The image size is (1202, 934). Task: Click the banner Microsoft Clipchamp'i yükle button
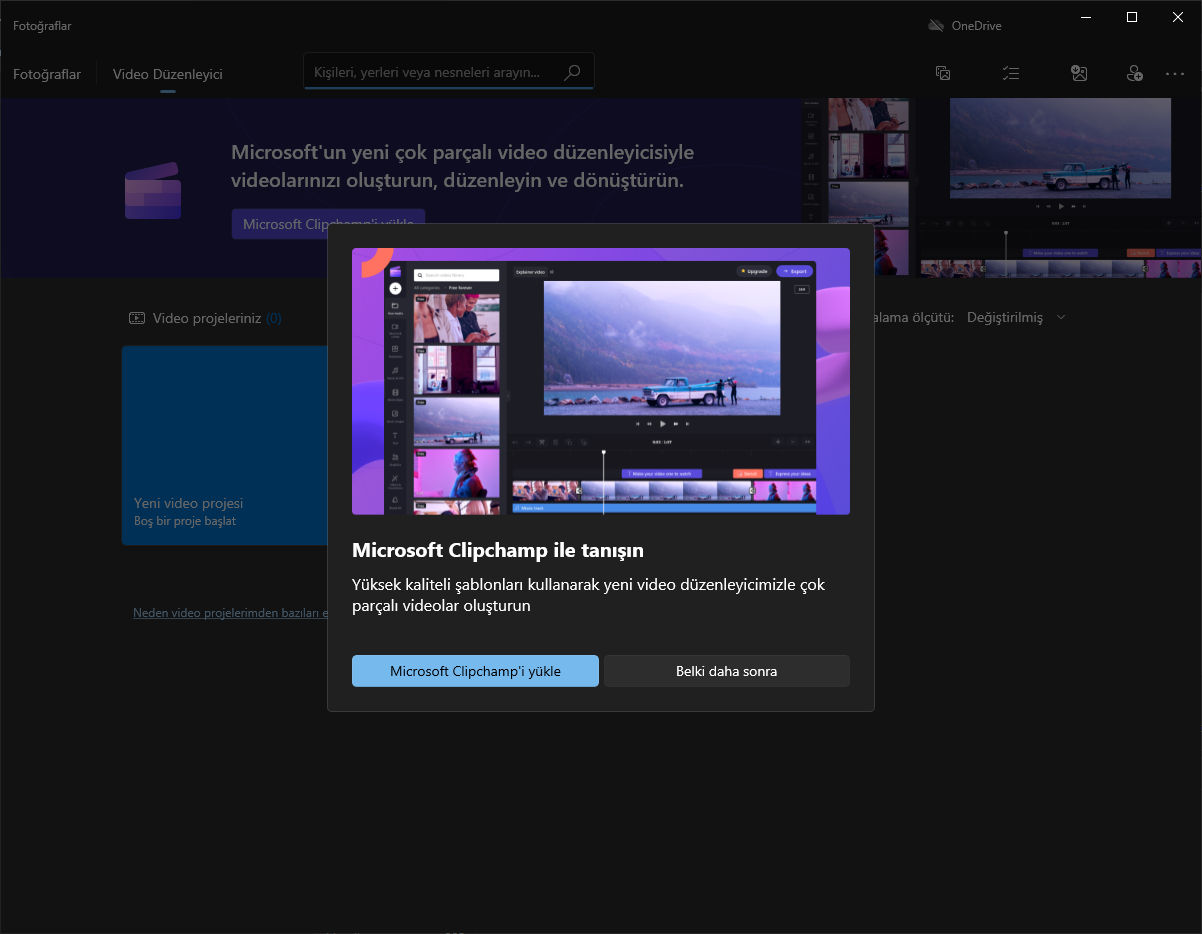[329, 224]
